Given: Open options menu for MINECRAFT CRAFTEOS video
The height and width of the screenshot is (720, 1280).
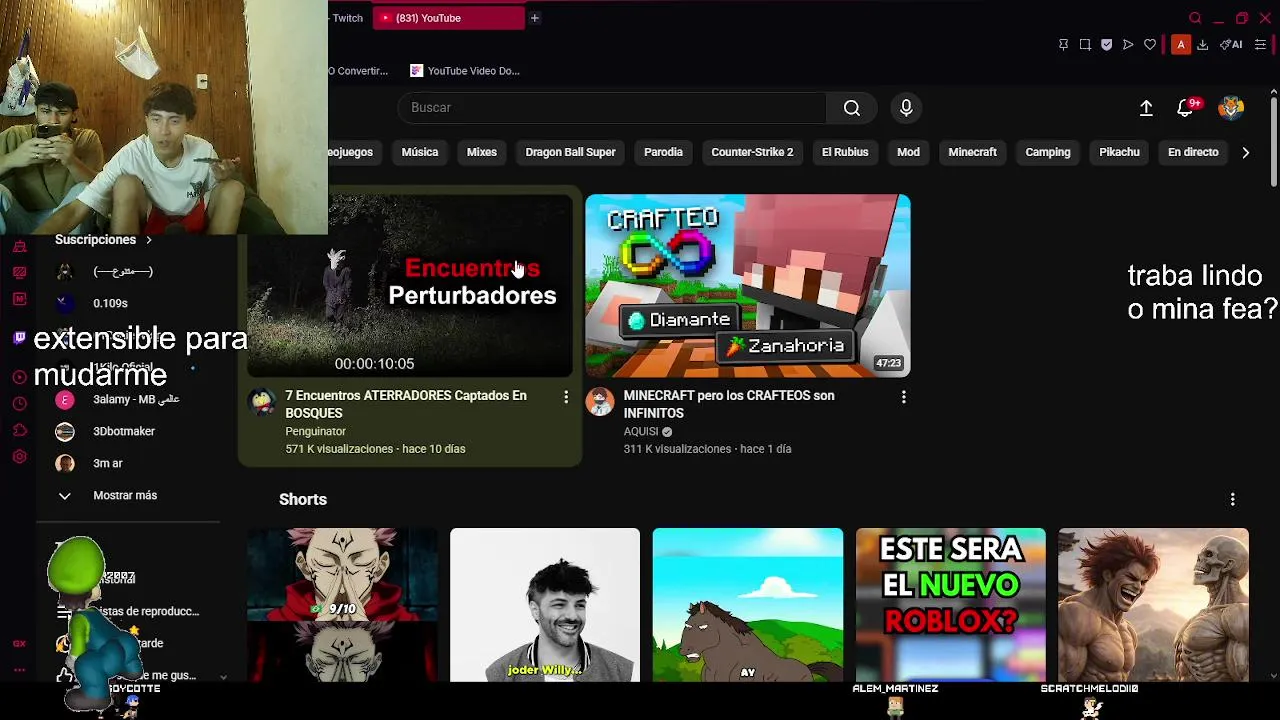Looking at the screenshot, I should [x=904, y=397].
